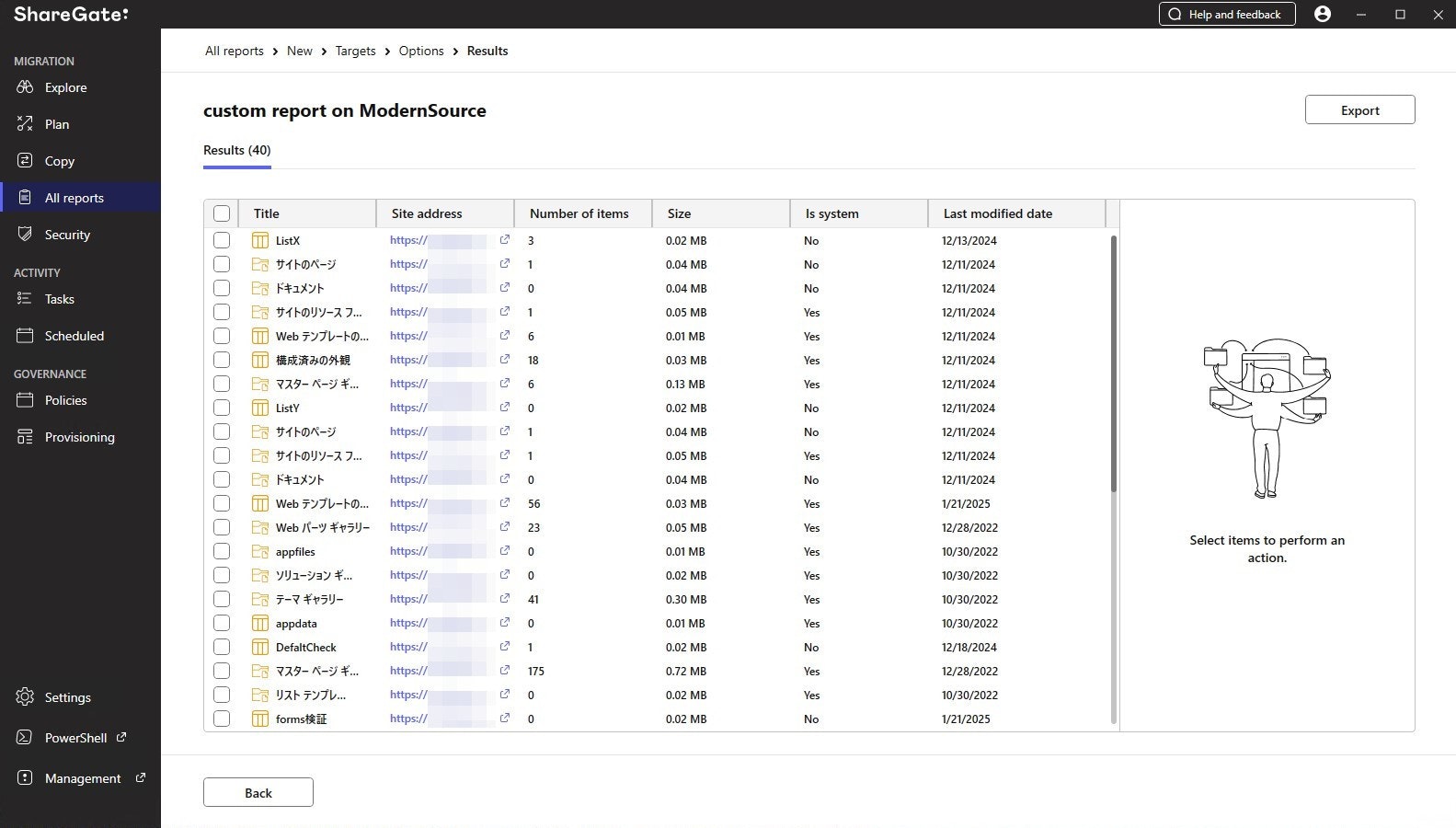Click the list icon beside ListX

pyautogui.click(x=260, y=240)
